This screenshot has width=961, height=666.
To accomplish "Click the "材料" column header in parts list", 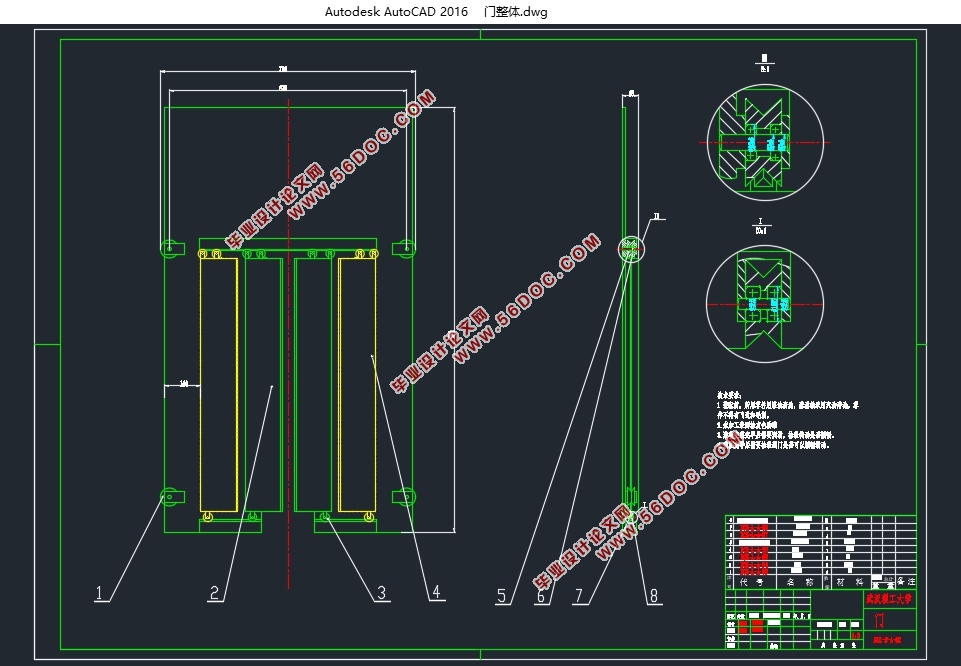I will (x=850, y=582).
